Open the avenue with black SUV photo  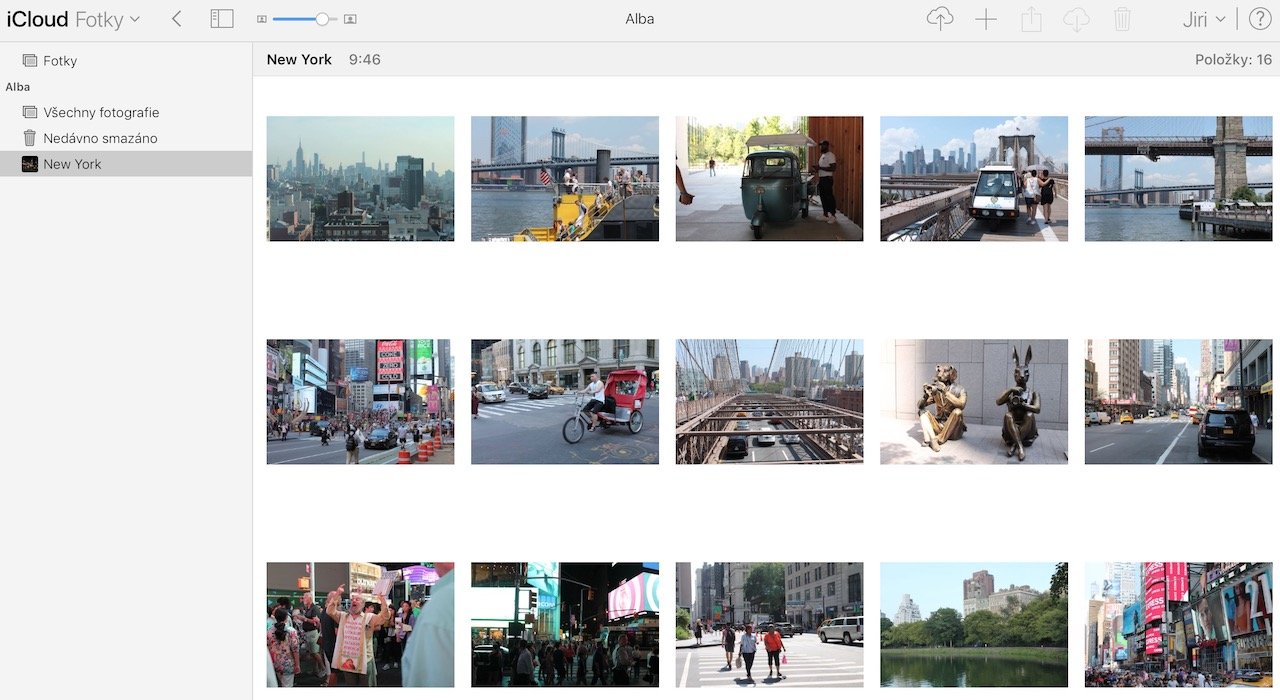[x=1178, y=402]
